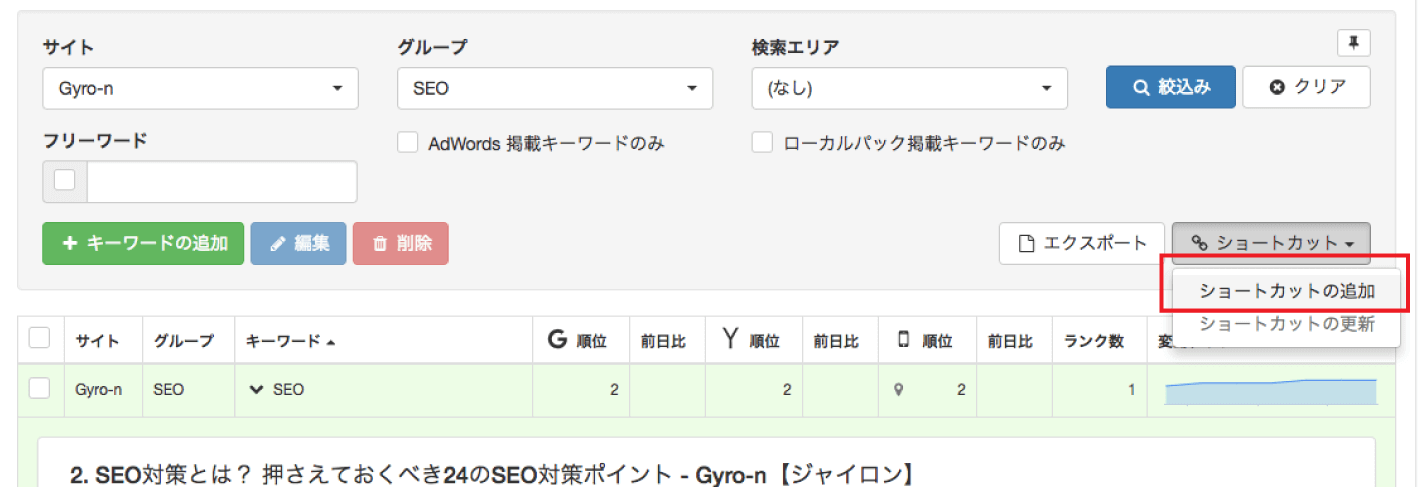Viewport: 1419px width, 487px height.
Task: Expand the 検索エリア dropdown
Action: 909,88
